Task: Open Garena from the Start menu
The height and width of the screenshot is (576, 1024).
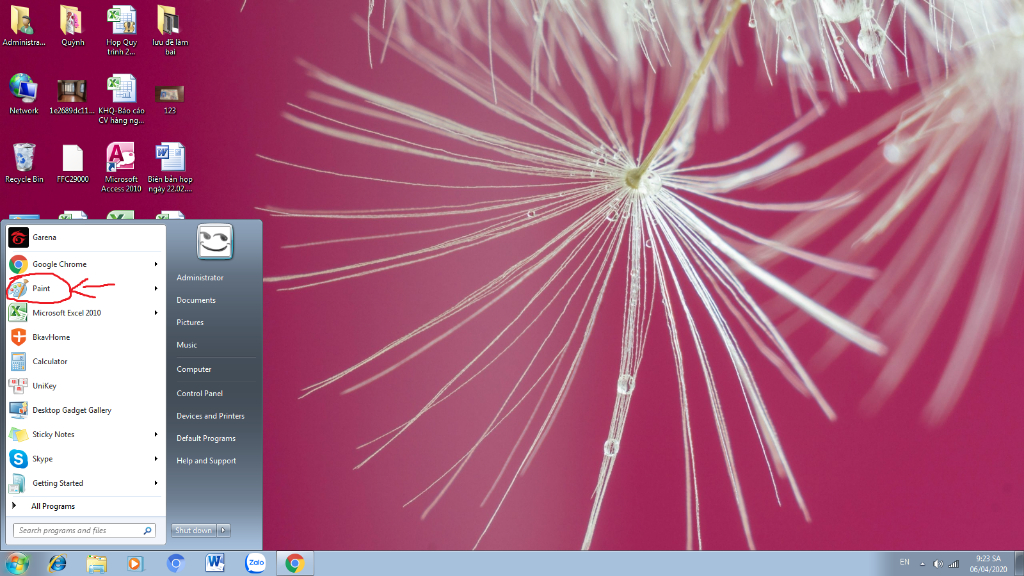Action: coord(84,238)
